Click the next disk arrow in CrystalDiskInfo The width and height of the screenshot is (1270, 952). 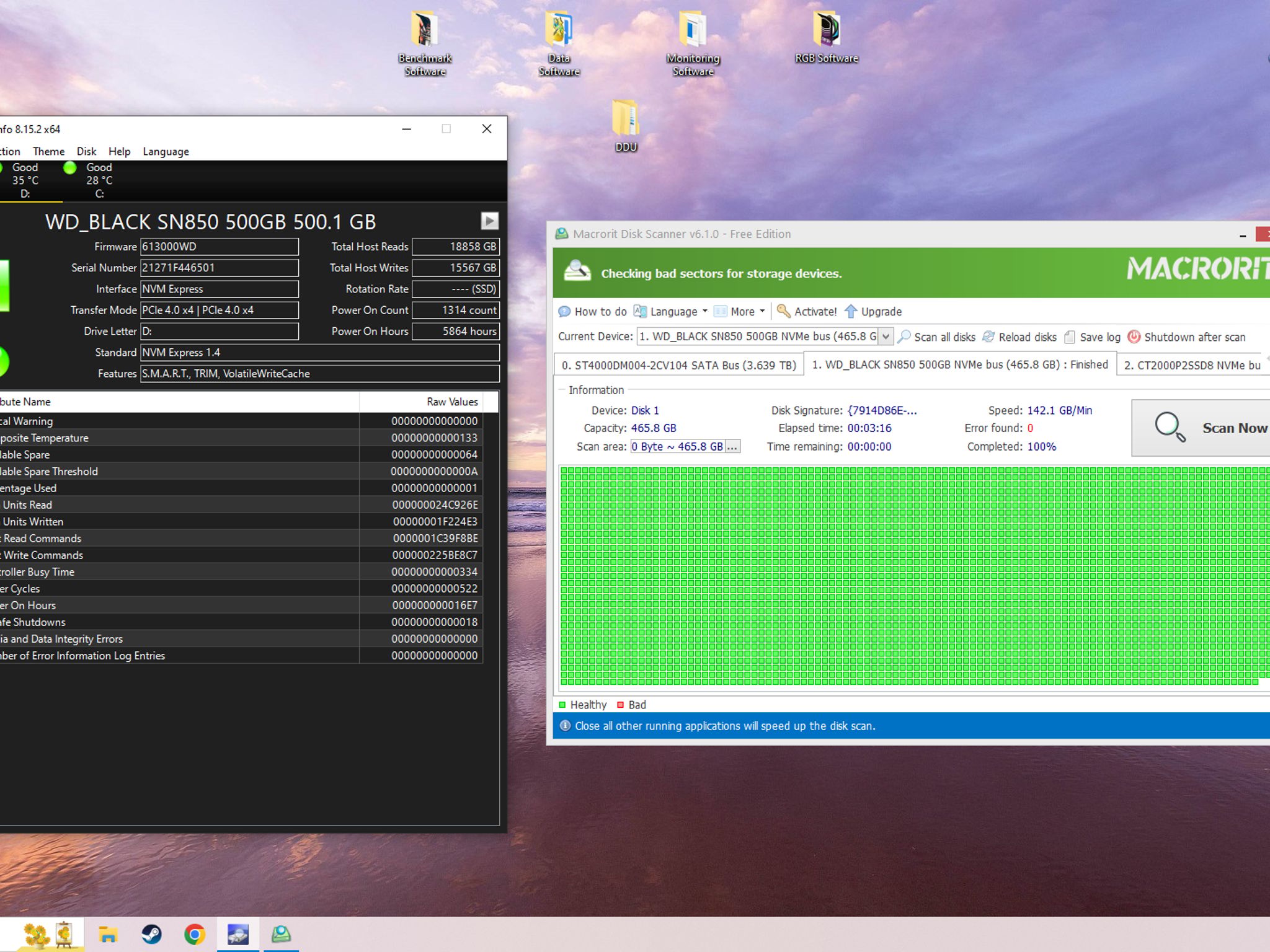pyautogui.click(x=489, y=221)
